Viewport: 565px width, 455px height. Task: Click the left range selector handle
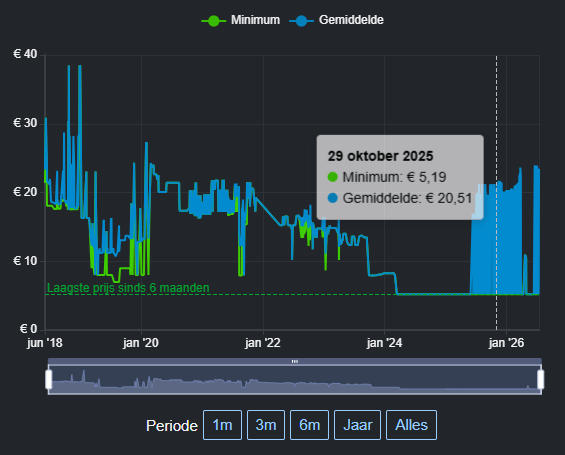click(49, 379)
